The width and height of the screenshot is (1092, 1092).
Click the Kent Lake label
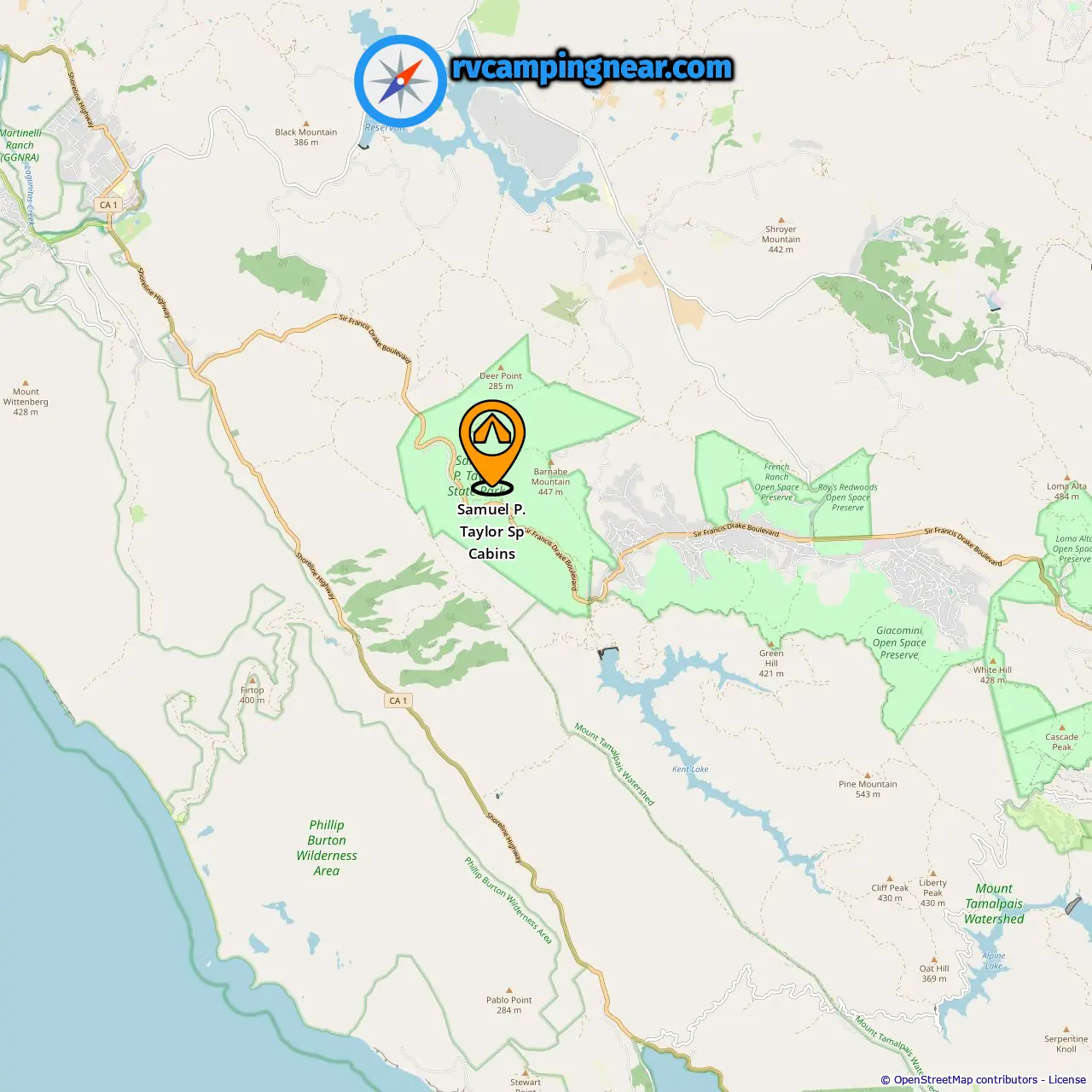pyautogui.click(x=690, y=770)
